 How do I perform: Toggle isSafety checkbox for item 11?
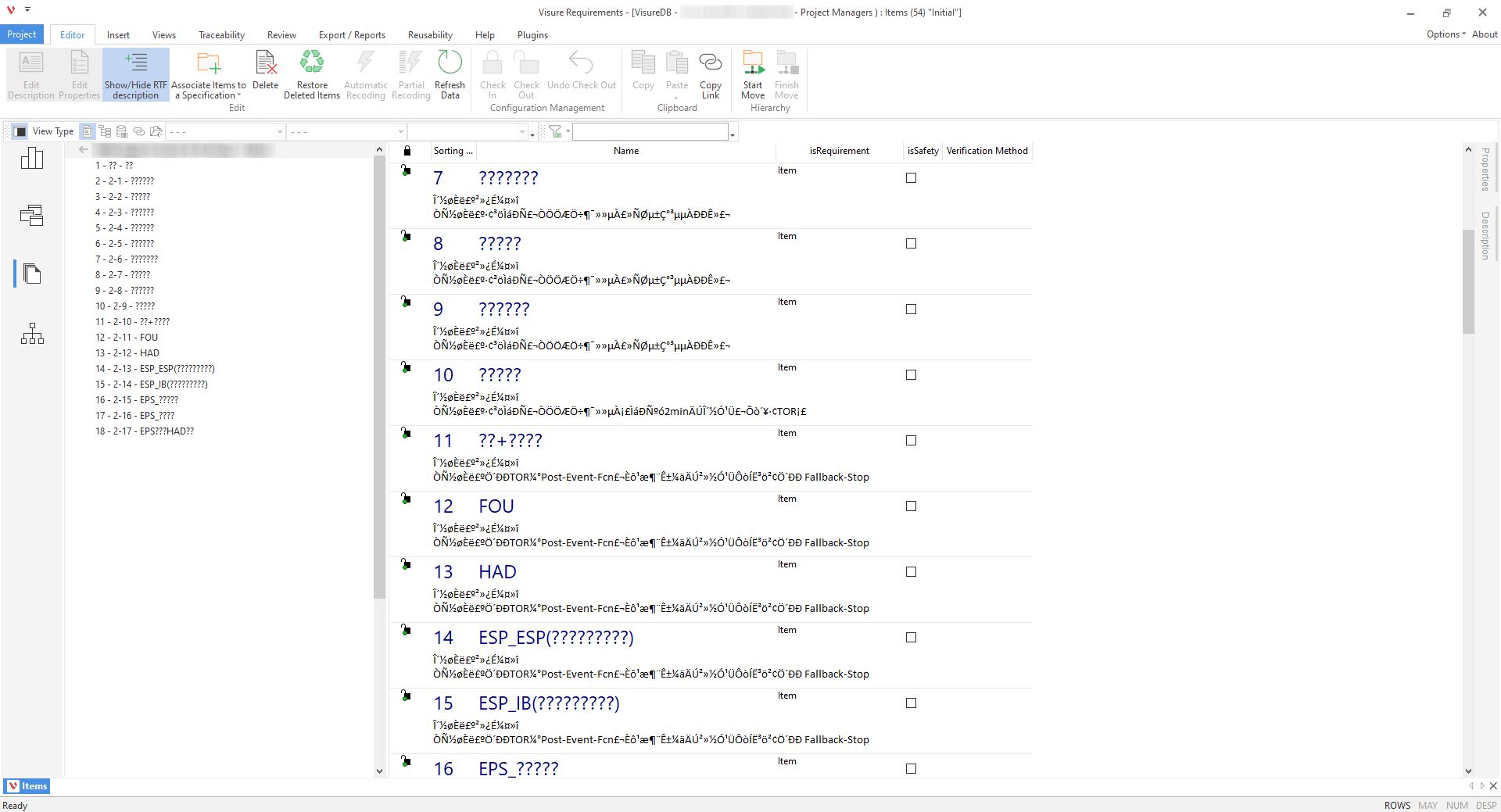[x=911, y=441]
